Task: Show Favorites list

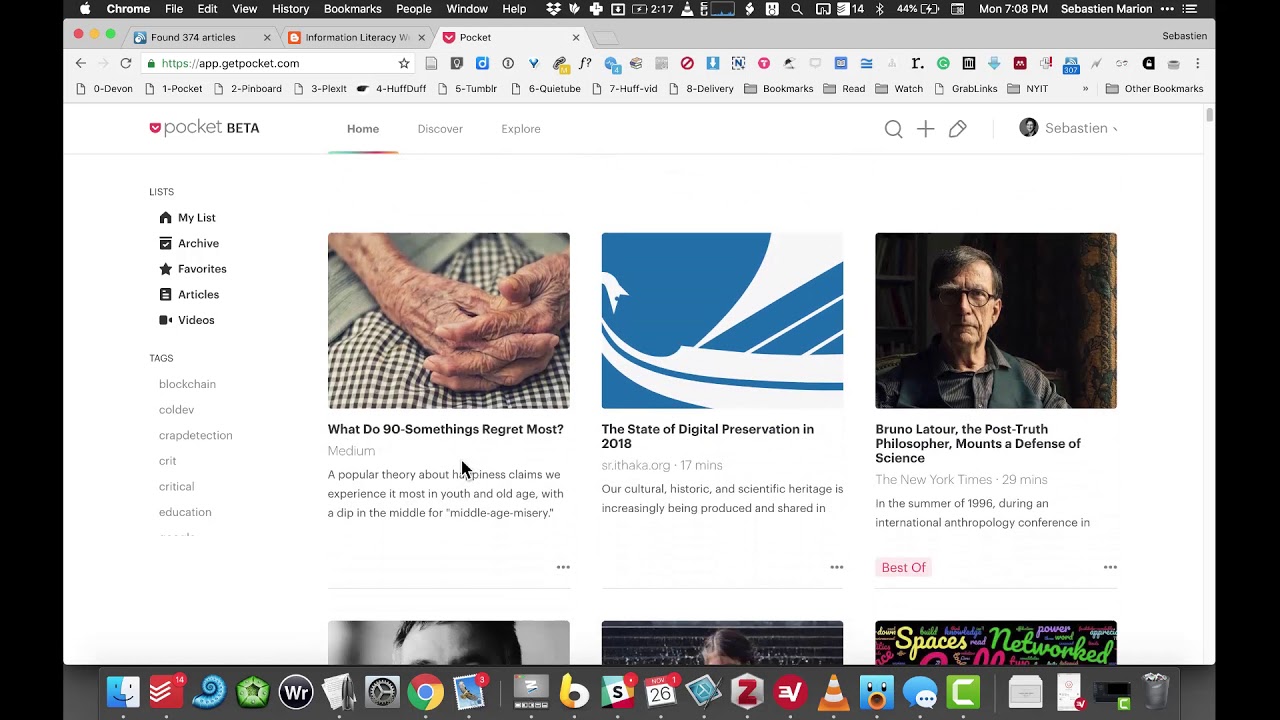Action: pyautogui.click(x=192, y=269)
